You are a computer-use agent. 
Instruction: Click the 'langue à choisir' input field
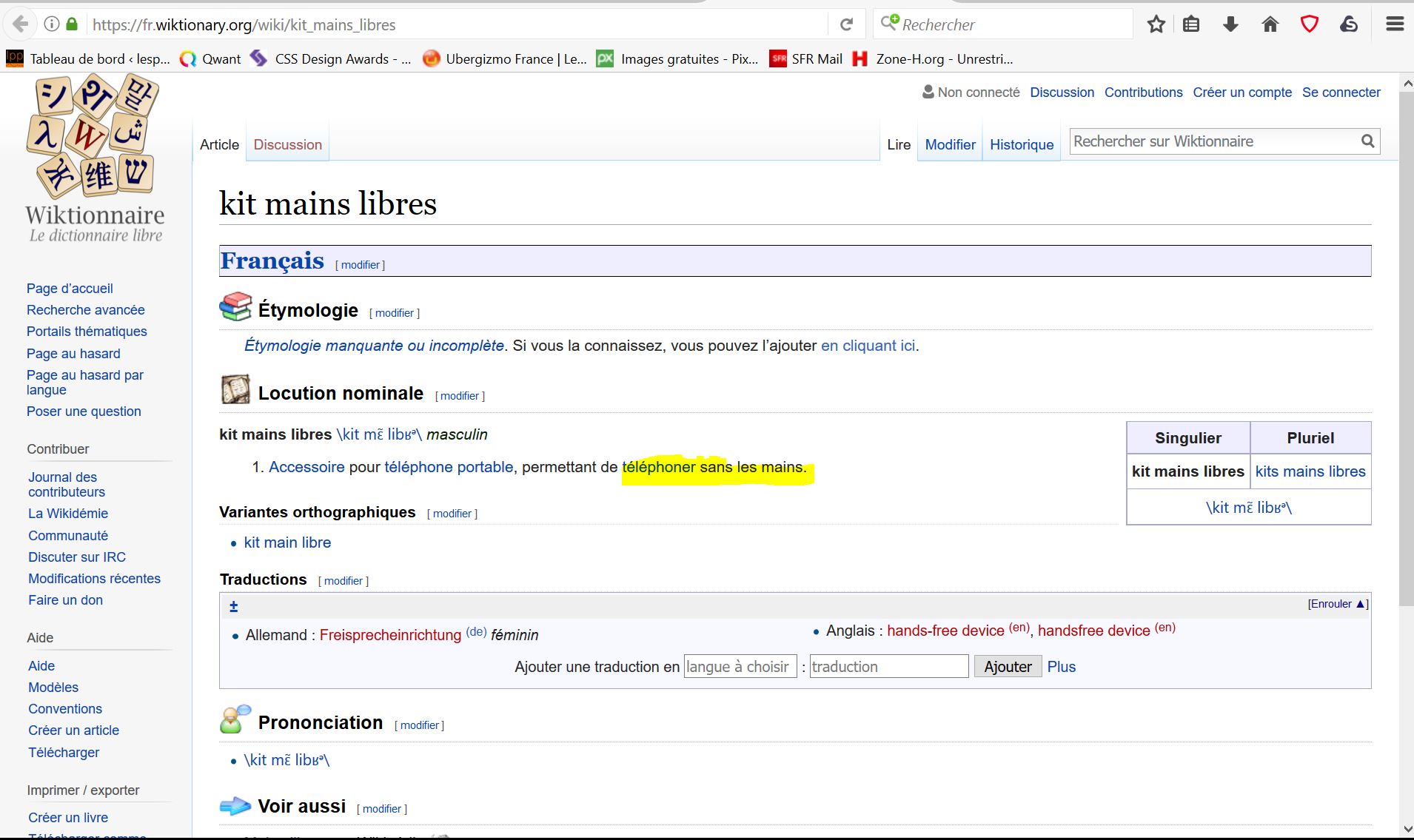740,667
